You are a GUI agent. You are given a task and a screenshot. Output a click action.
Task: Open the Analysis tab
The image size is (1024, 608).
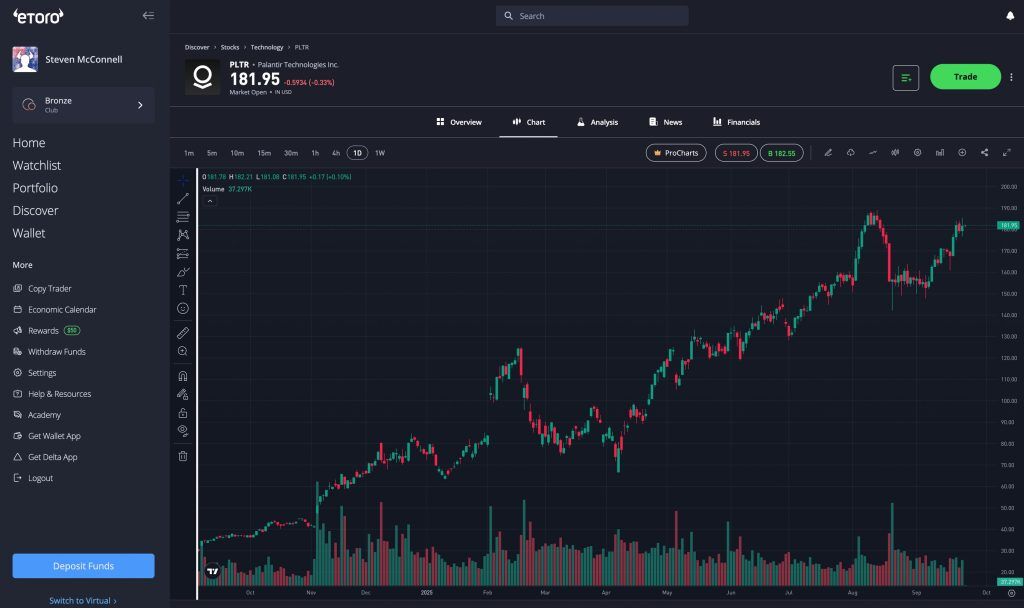(x=598, y=122)
